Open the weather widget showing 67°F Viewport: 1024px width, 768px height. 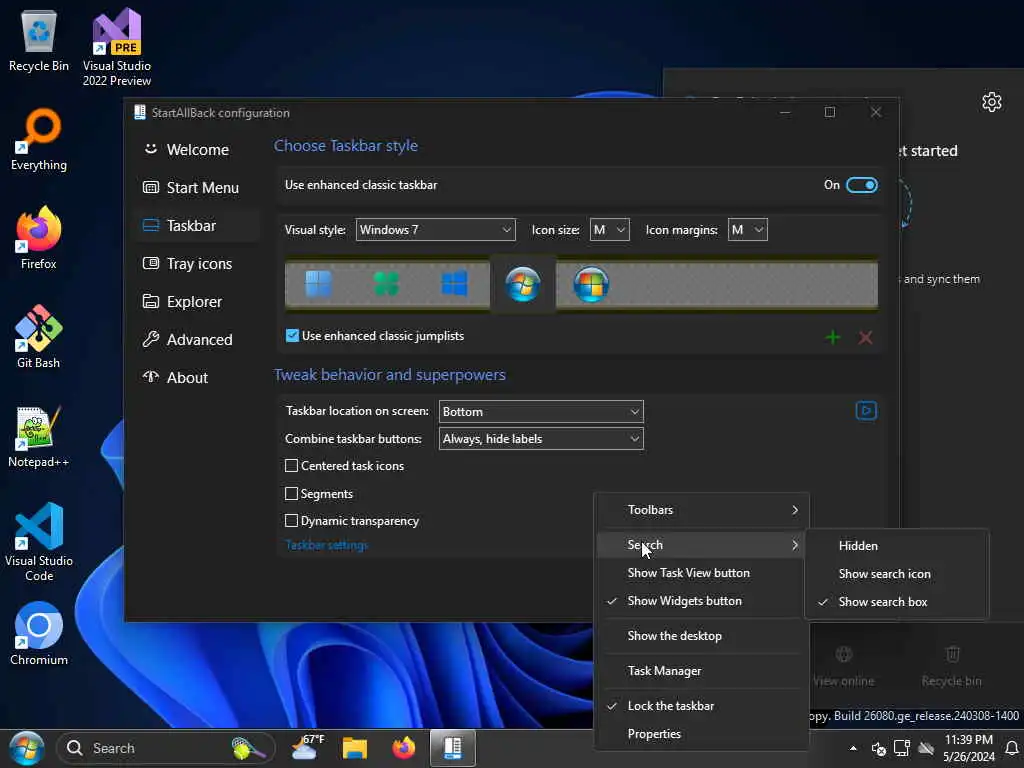[x=307, y=747]
